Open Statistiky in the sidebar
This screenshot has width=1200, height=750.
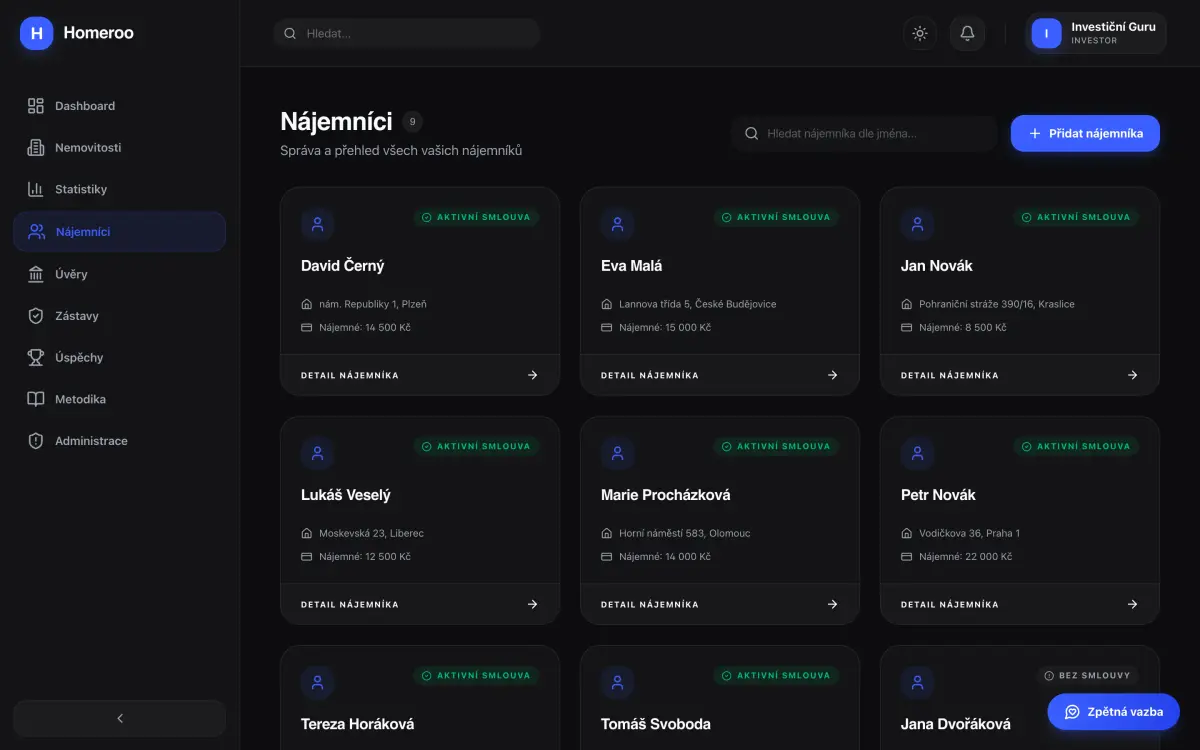coord(120,190)
